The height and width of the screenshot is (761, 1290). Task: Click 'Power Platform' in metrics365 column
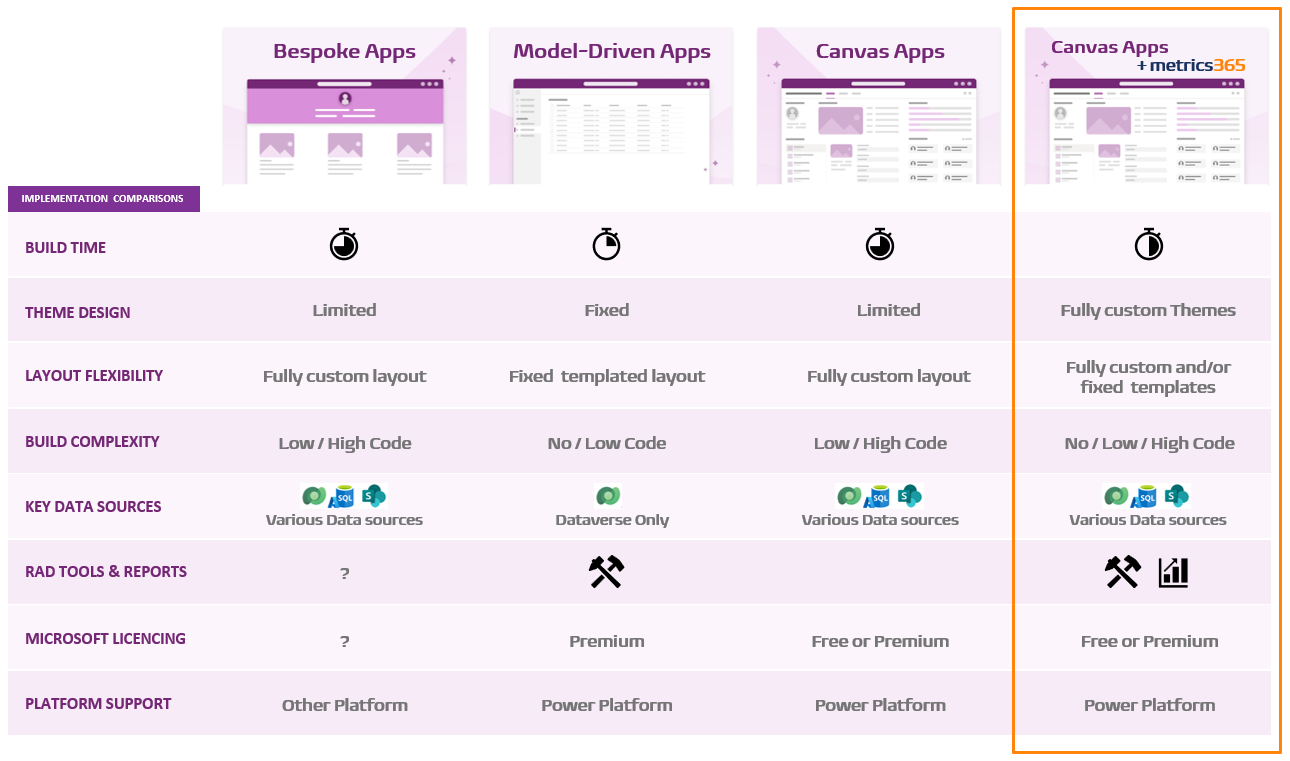(1149, 705)
